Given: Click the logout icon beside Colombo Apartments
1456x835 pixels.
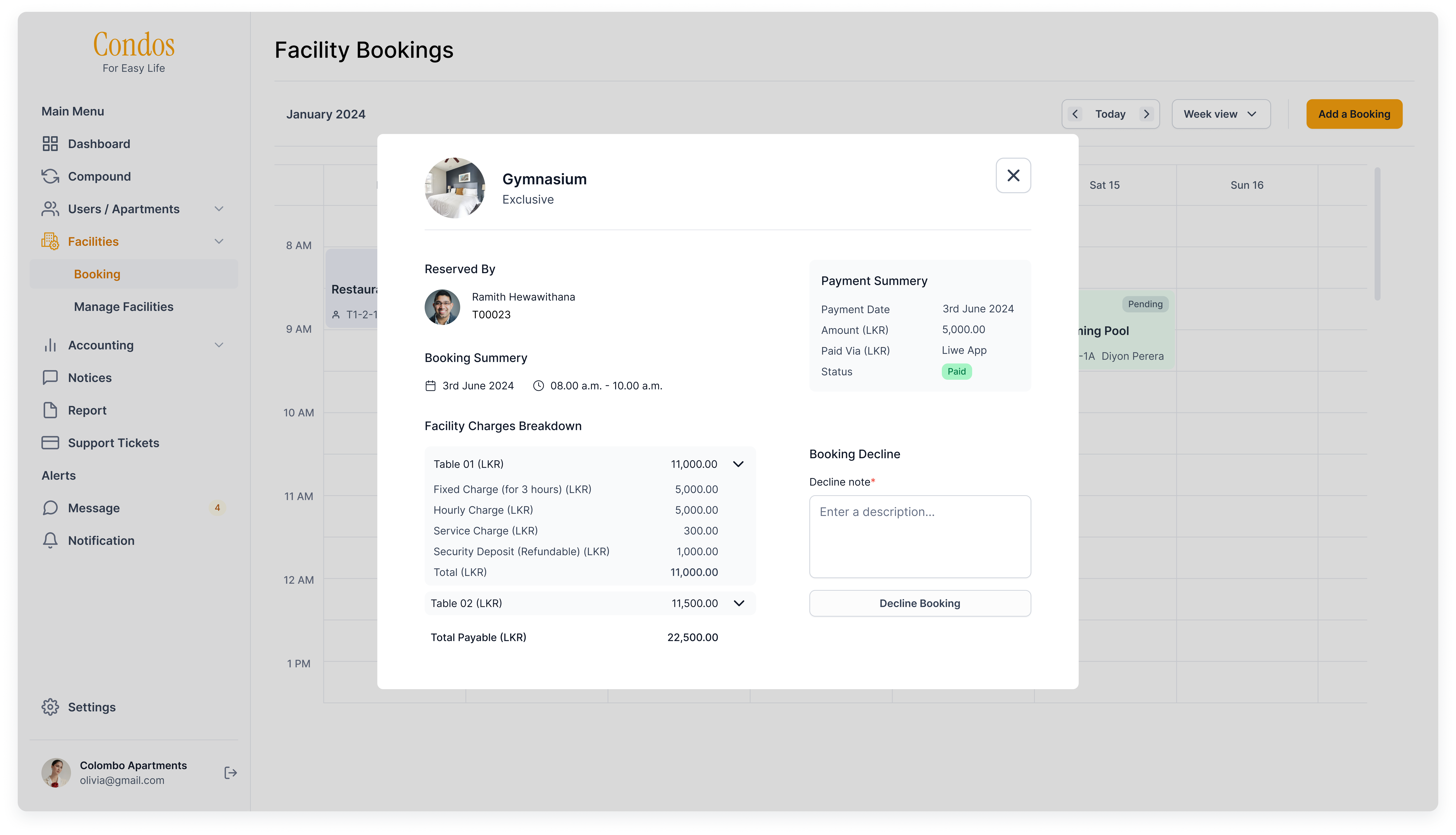Looking at the screenshot, I should tap(230, 773).
